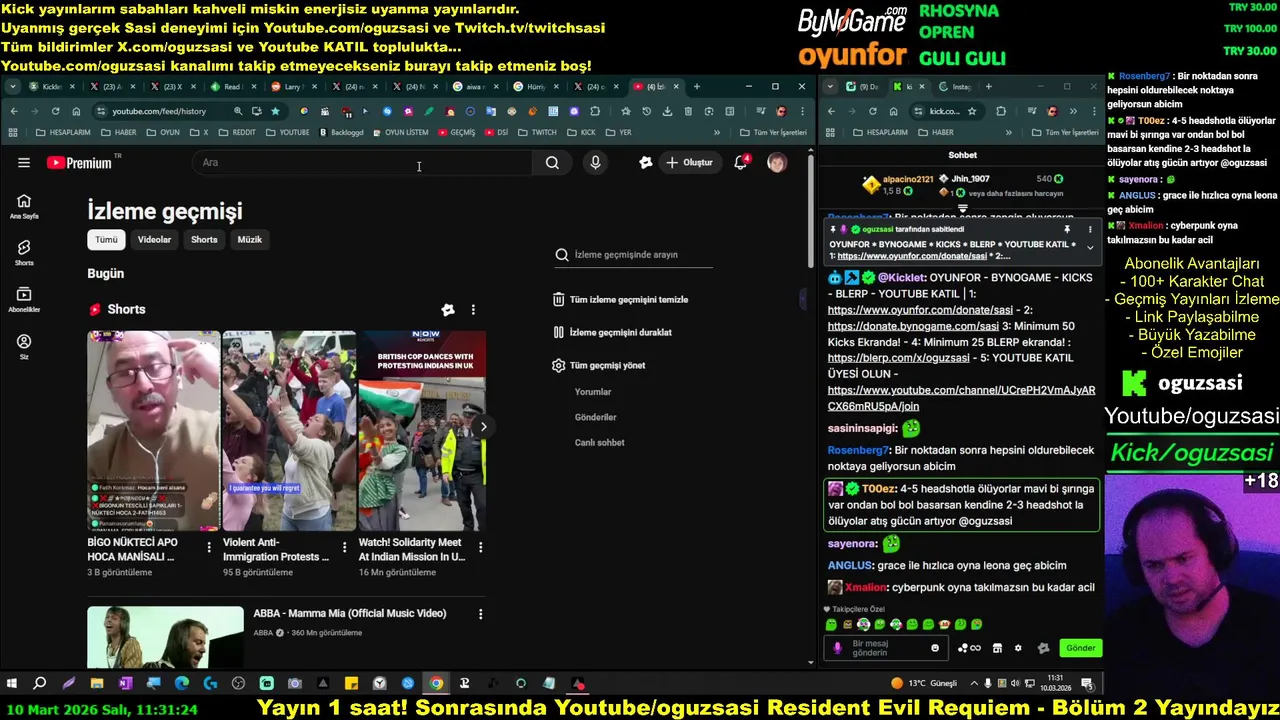Show next Shorts with the arrow

coord(483,427)
